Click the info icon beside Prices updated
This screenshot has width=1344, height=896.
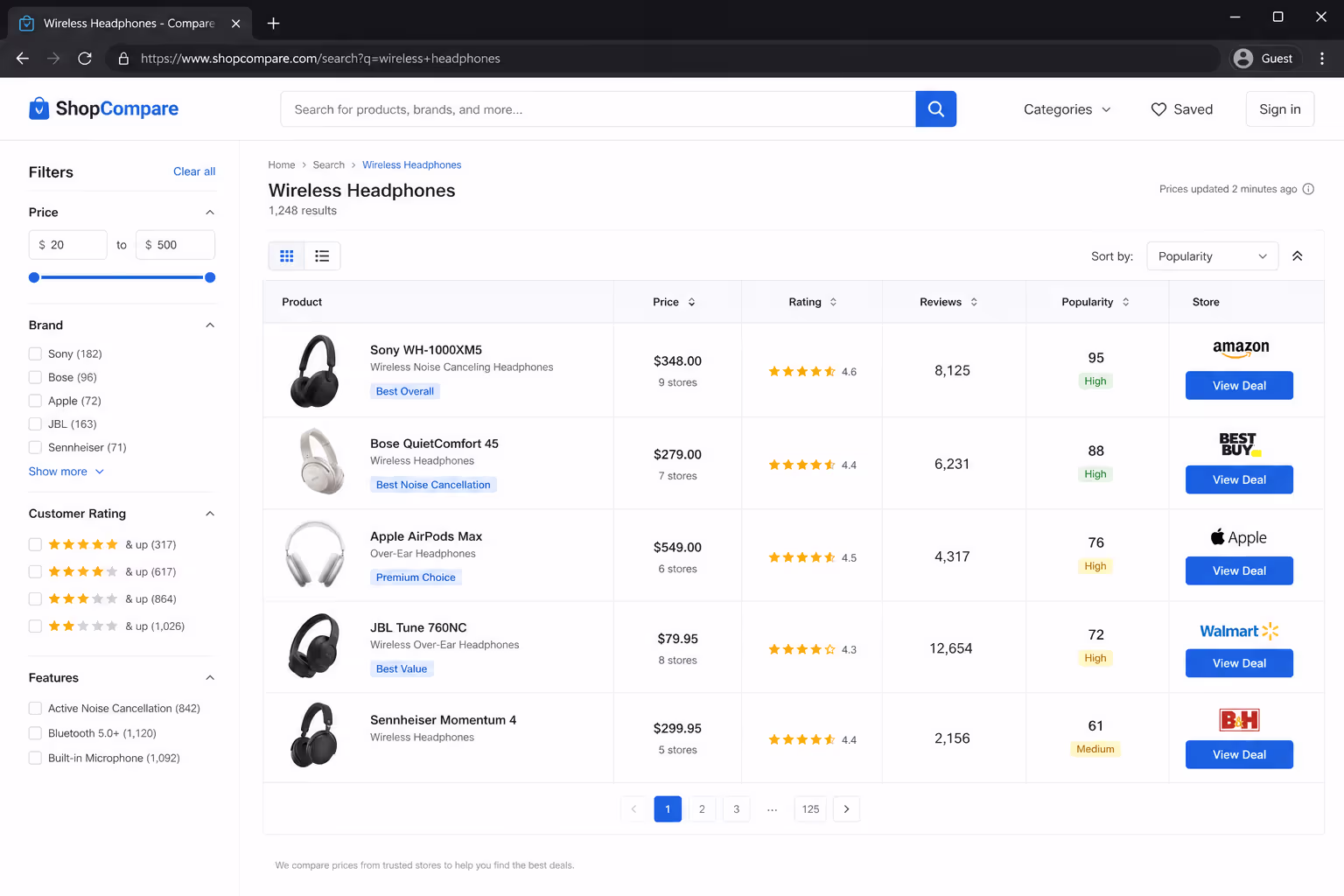[1308, 189]
